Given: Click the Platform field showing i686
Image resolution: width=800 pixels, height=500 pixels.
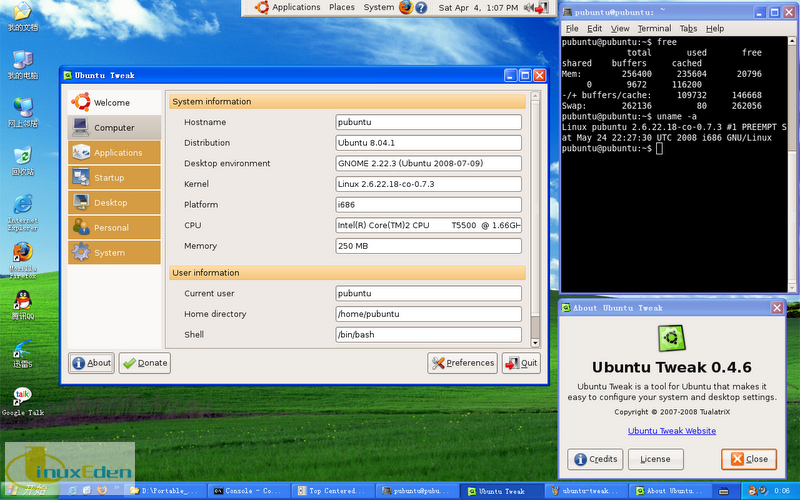Looking at the screenshot, I should 429,205.
